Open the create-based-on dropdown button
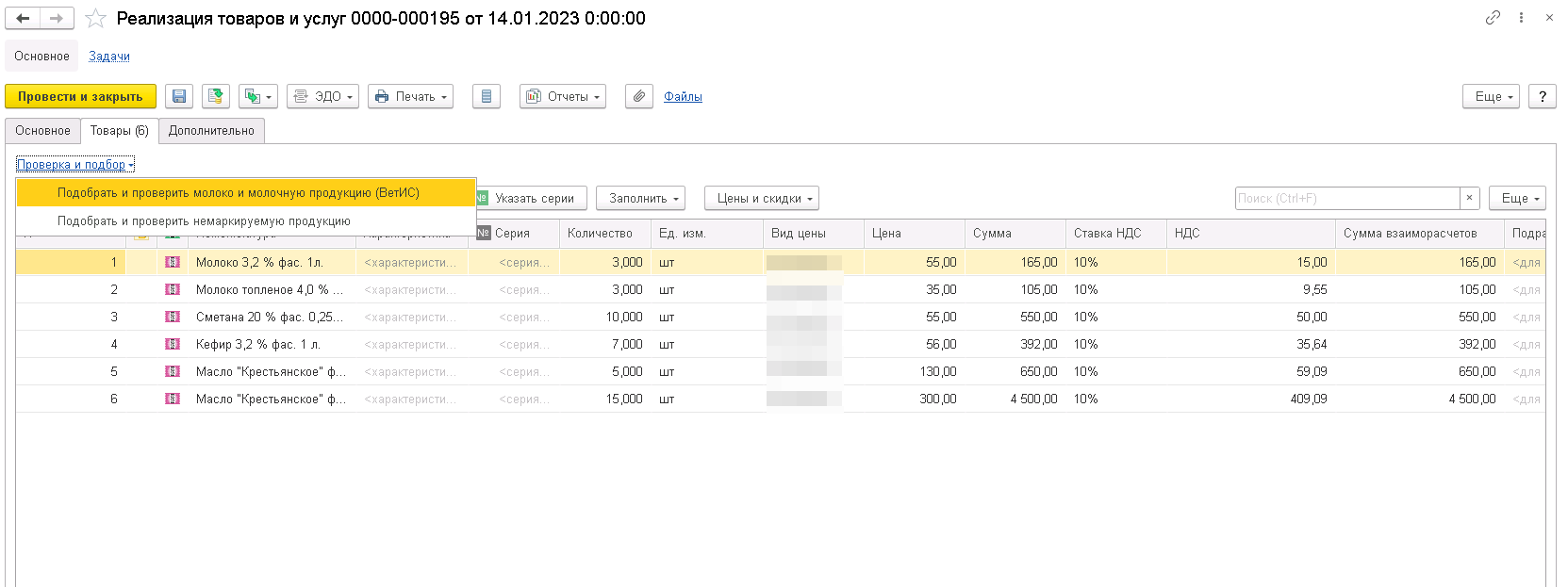The image size is (1568, 587). pos(257,96)
